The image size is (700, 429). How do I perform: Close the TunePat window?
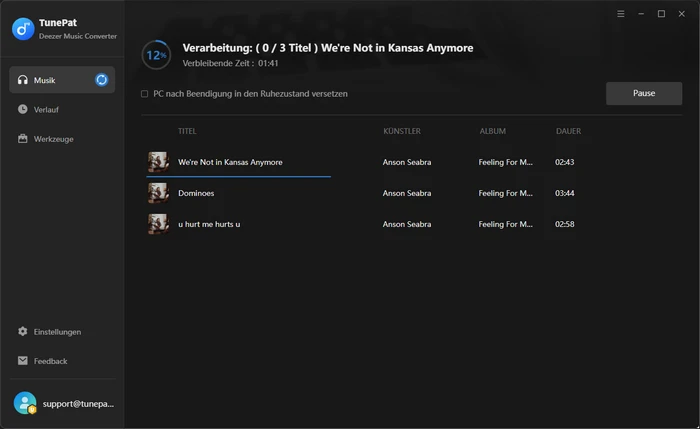pos(682,14)
